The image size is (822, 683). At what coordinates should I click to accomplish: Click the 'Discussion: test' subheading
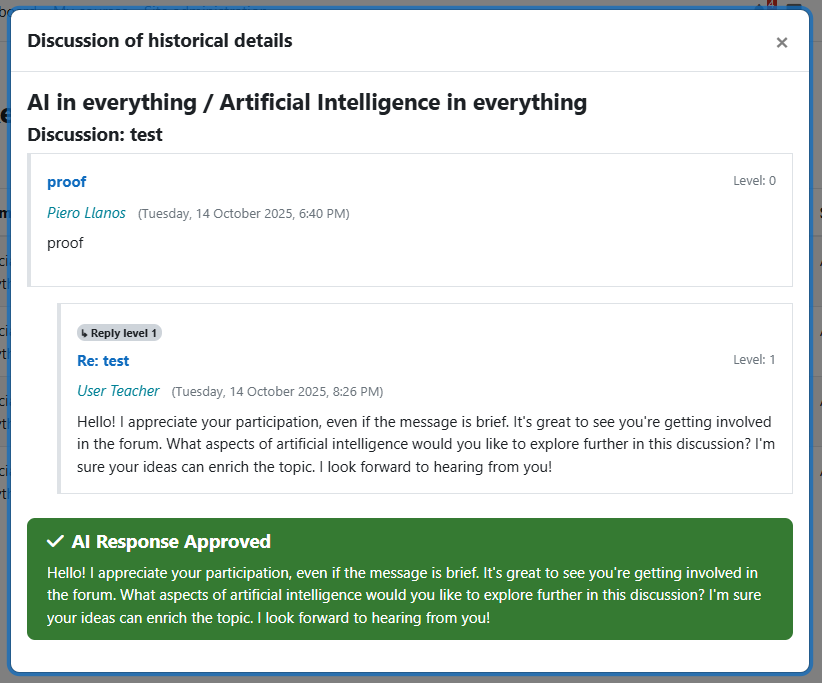click(x=95, y=134)
